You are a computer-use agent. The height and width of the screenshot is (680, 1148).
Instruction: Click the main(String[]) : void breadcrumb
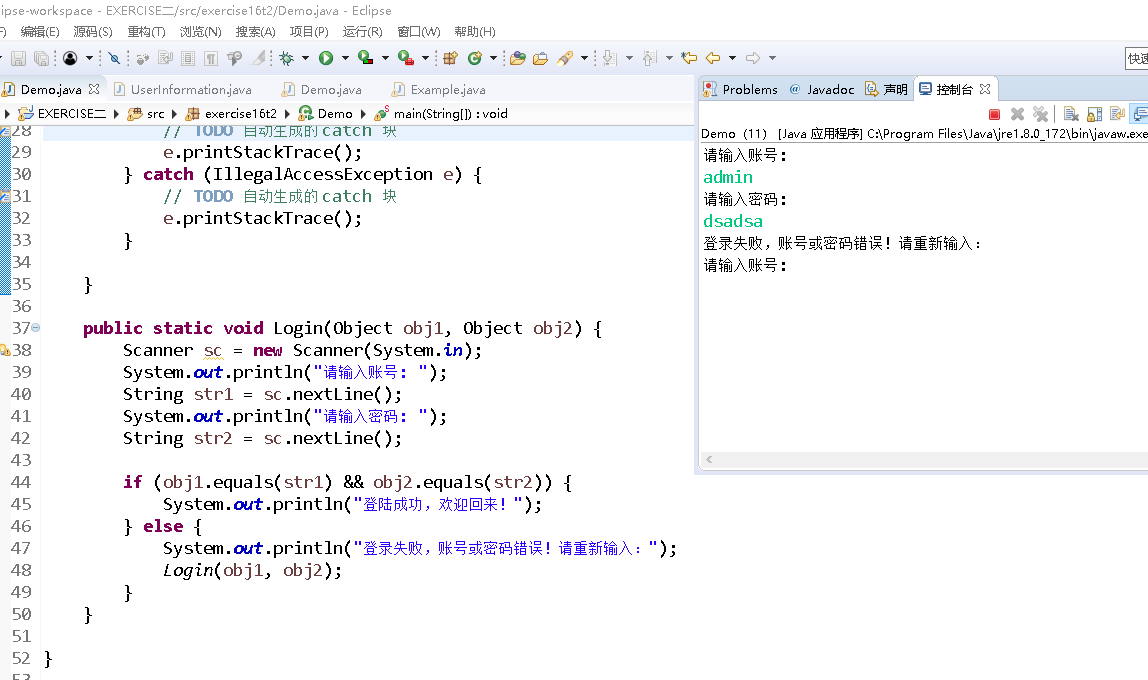point(441,113)
